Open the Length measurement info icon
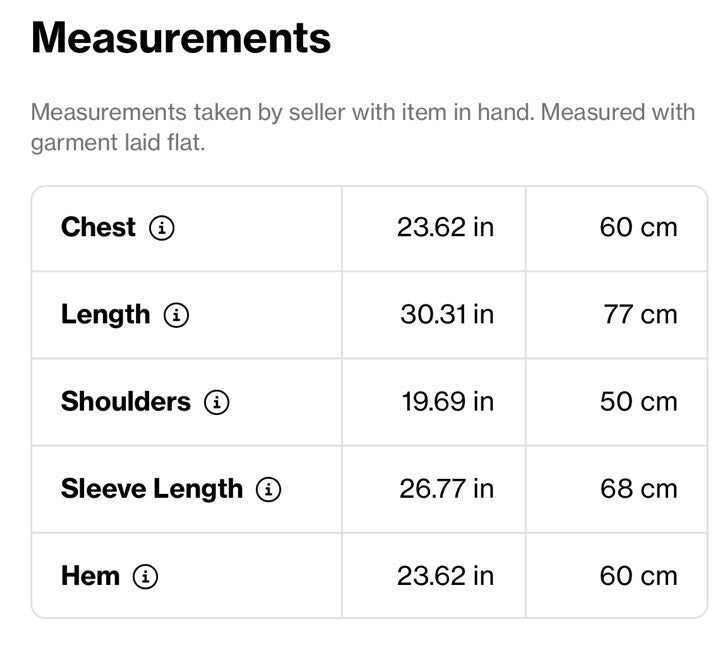Viewport: 718px width, 660px height. 176,315
